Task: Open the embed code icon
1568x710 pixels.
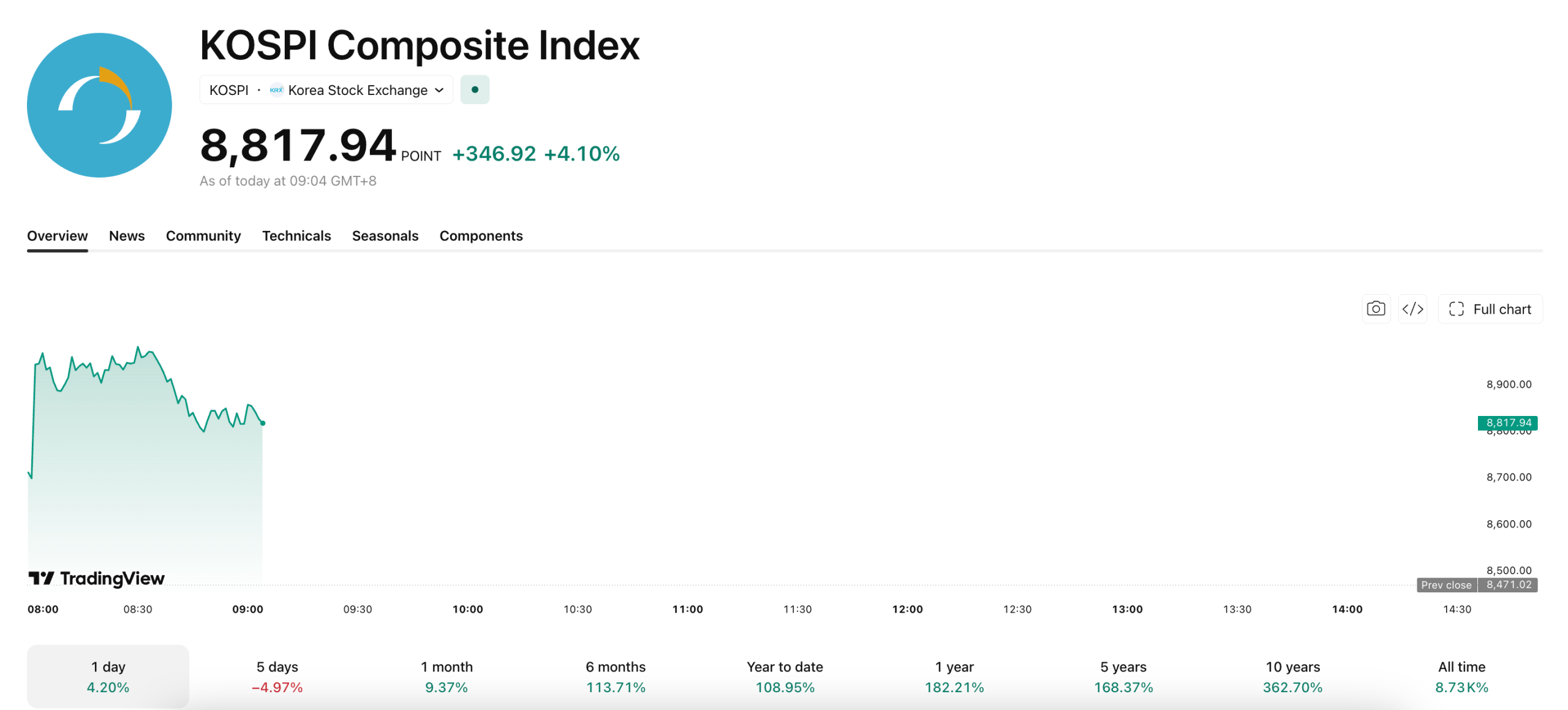Action: pyautogui.click(x=1412, y=309)
